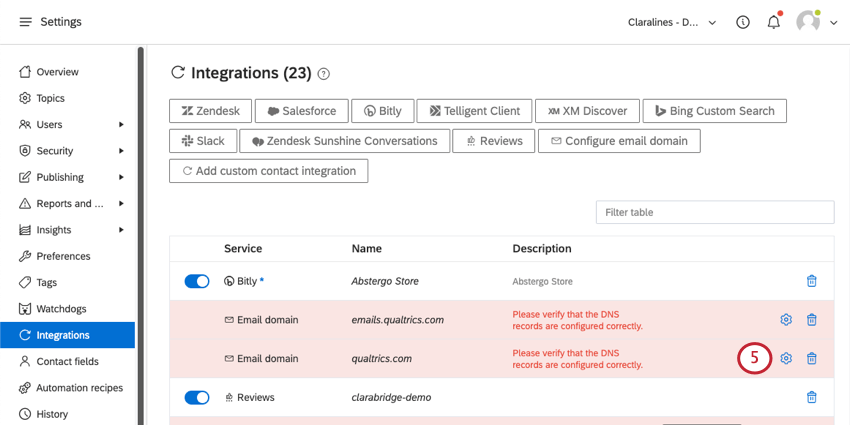Delete the clarabridge-demo Reviews integration
850x425 pixels.
pos(812,397)
